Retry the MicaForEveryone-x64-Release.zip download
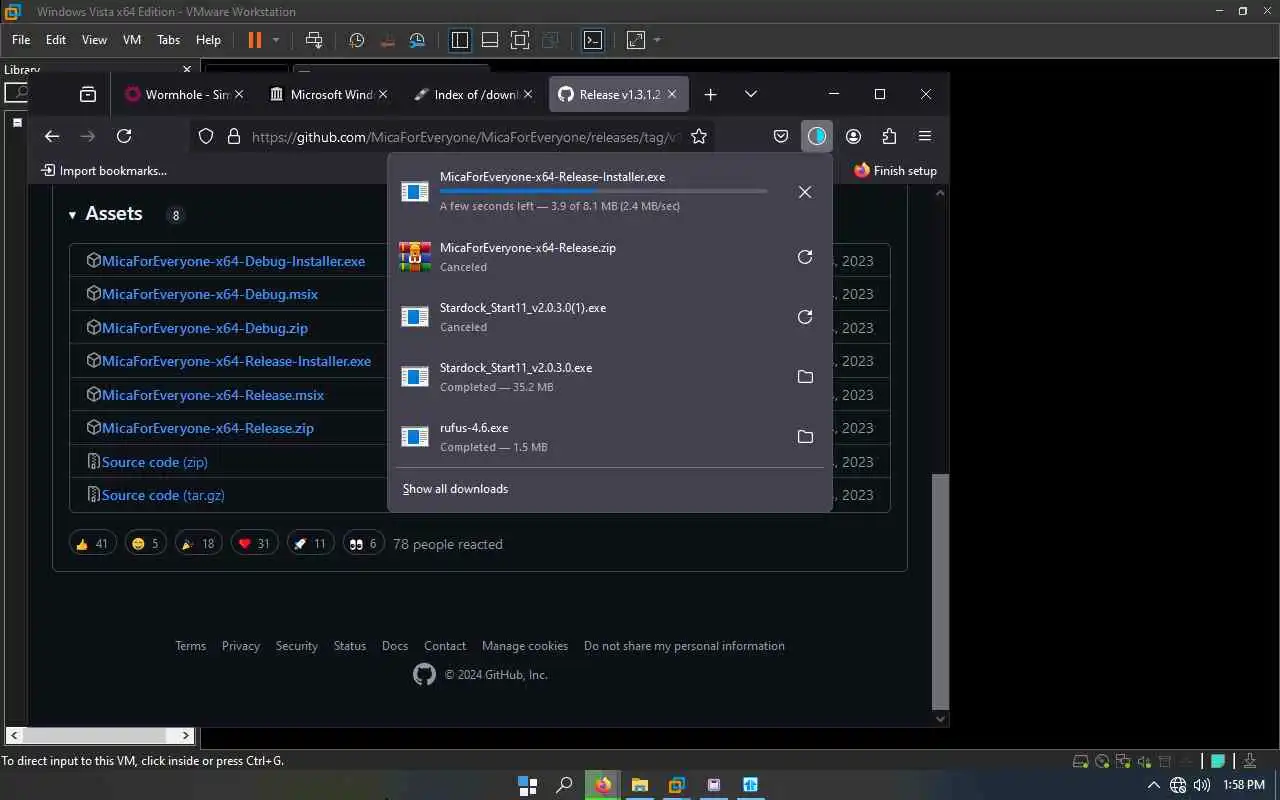 805,257
